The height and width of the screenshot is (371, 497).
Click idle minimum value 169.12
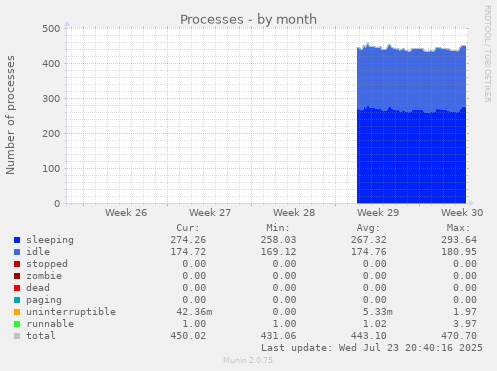278,252
